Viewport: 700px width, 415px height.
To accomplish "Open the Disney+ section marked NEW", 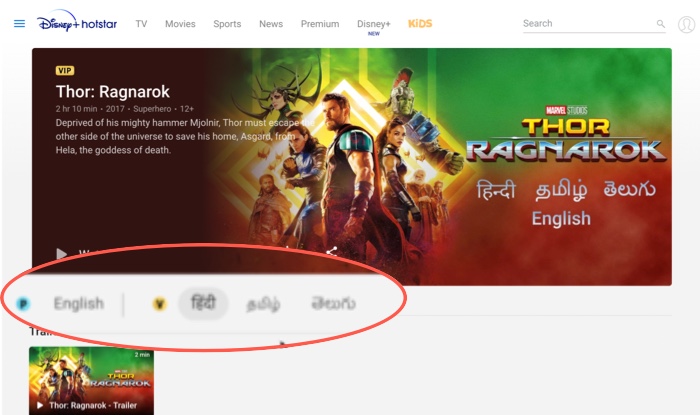I will pos(374,26).
